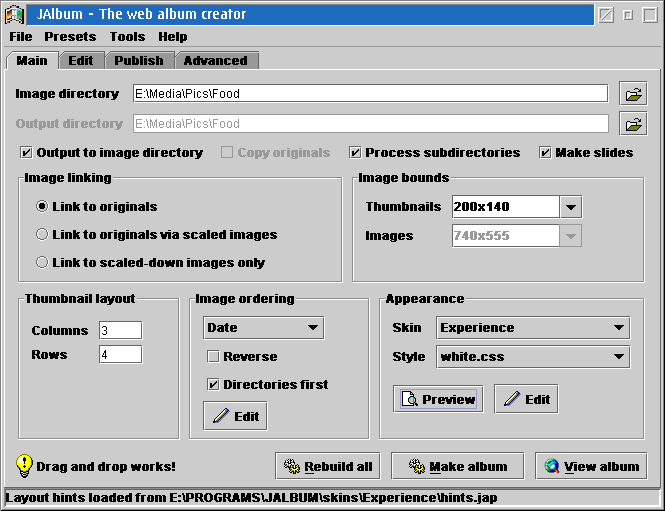The width and height of the screenshot is (665, 511).
Task: Click Edit button in Appearance panel
Action: click(x=526, y=399)
